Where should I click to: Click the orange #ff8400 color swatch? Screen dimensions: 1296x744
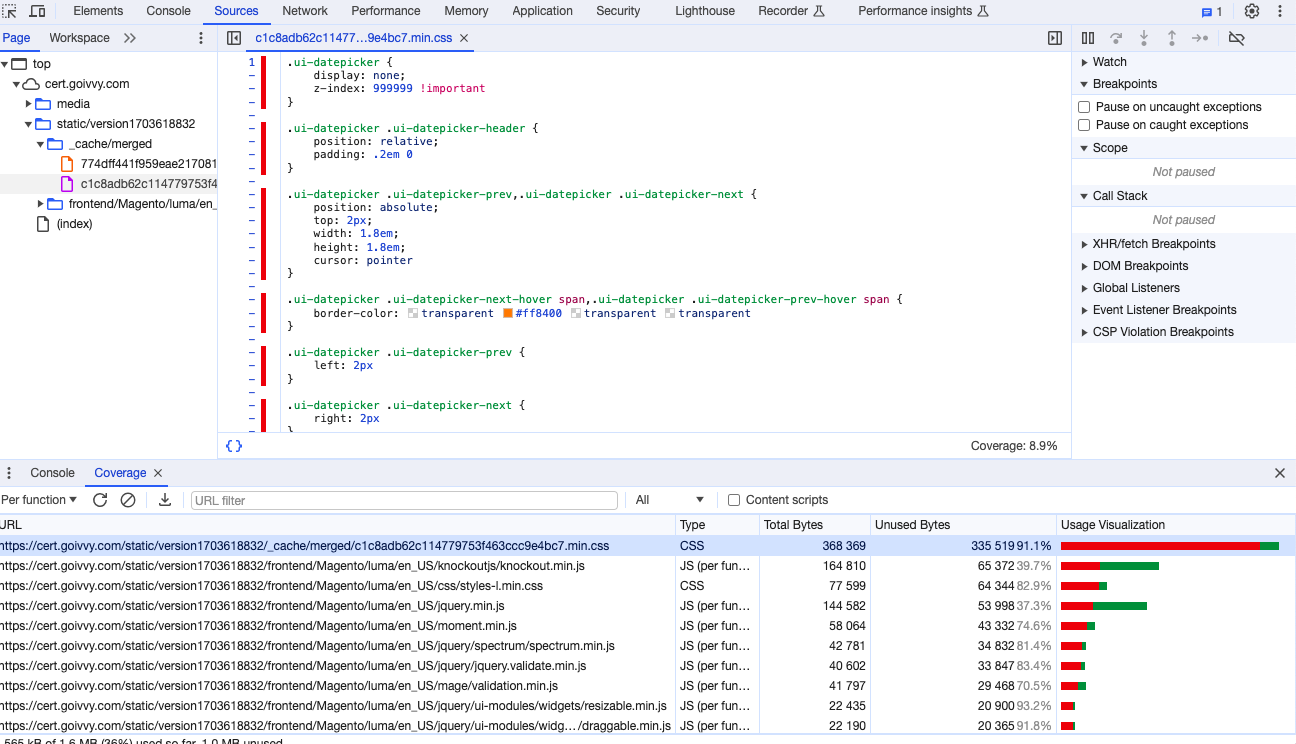(508, 314)
